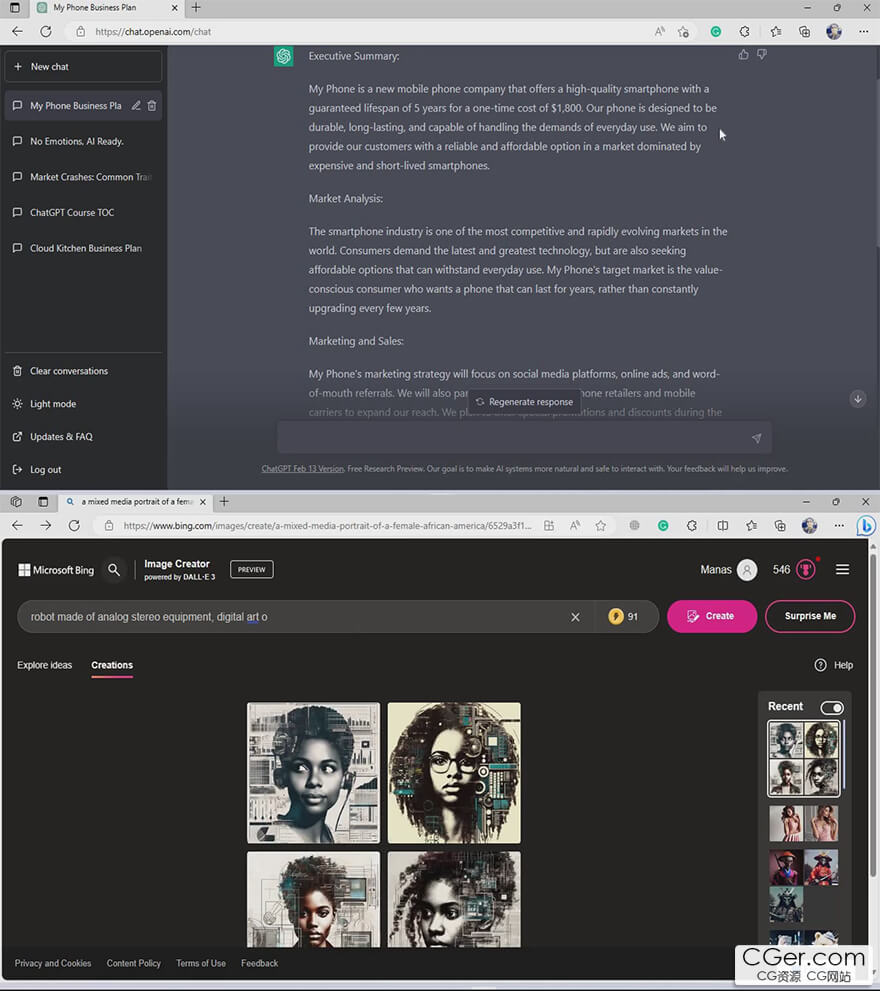The width and height of the screenshot is (880, 991).
Task: Delete the My Phone Business Plan chat
Action: coord(152,106)
